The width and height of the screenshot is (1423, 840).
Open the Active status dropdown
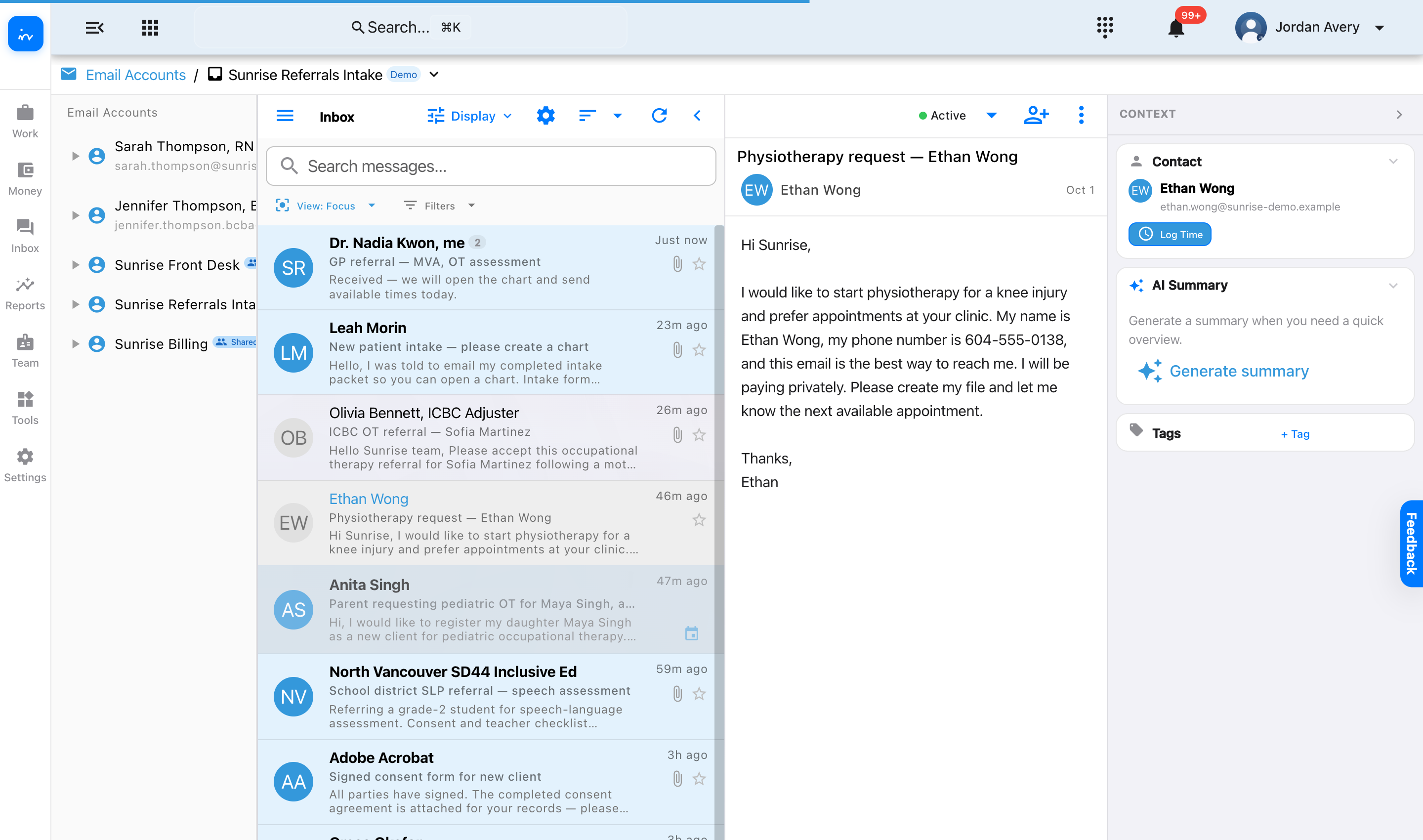click(958, 116)
